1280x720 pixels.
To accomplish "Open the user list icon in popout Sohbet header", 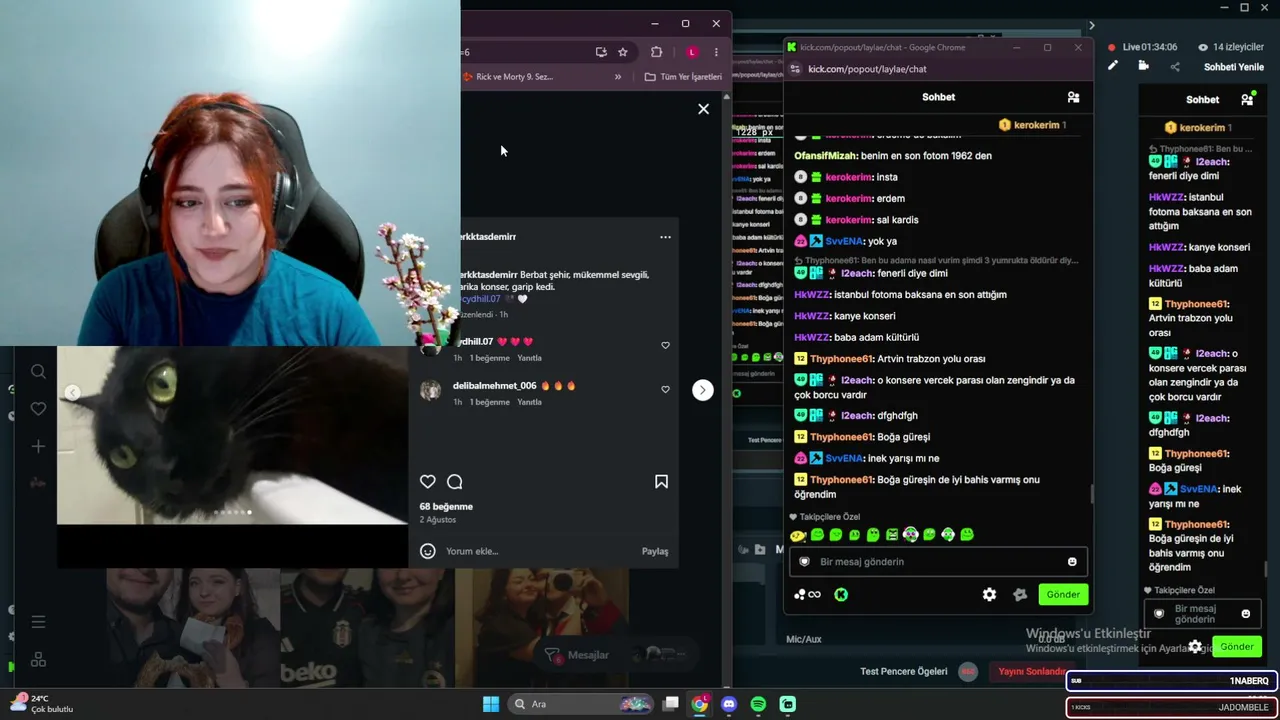I will 1073,97.
